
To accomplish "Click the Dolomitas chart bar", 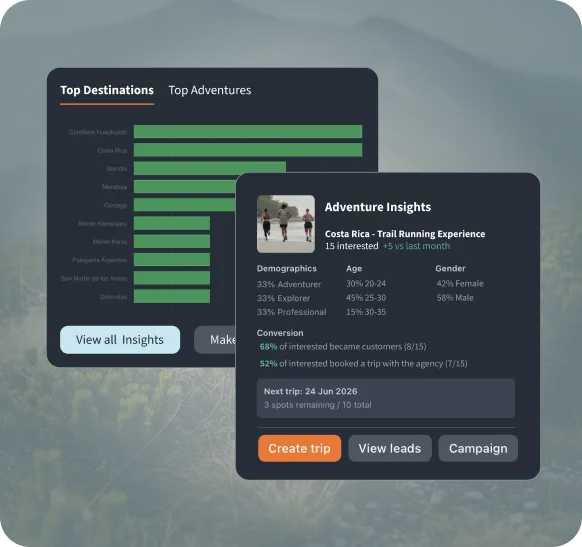I will pos(172,296).
